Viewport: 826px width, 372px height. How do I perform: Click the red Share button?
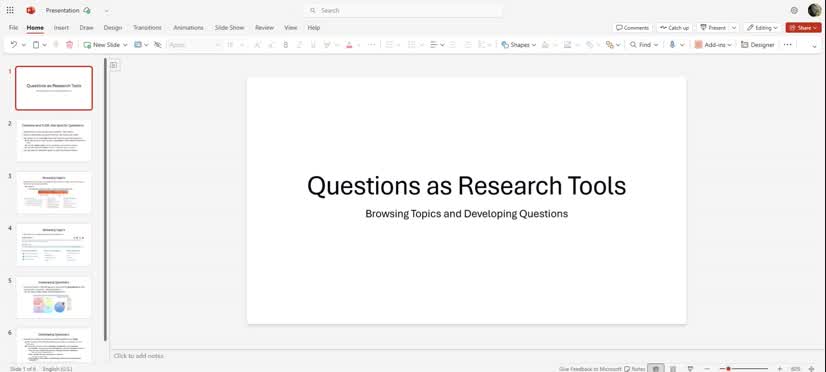(803, 27)
